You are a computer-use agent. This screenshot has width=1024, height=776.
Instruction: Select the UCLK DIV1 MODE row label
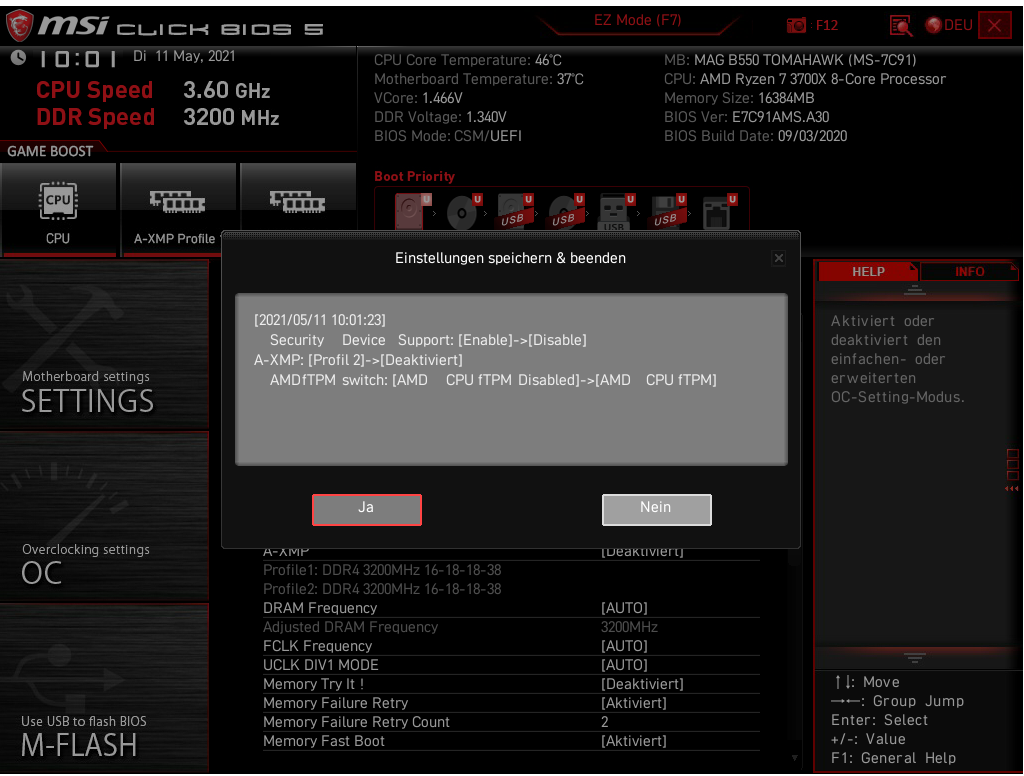(x=321, y=665)
